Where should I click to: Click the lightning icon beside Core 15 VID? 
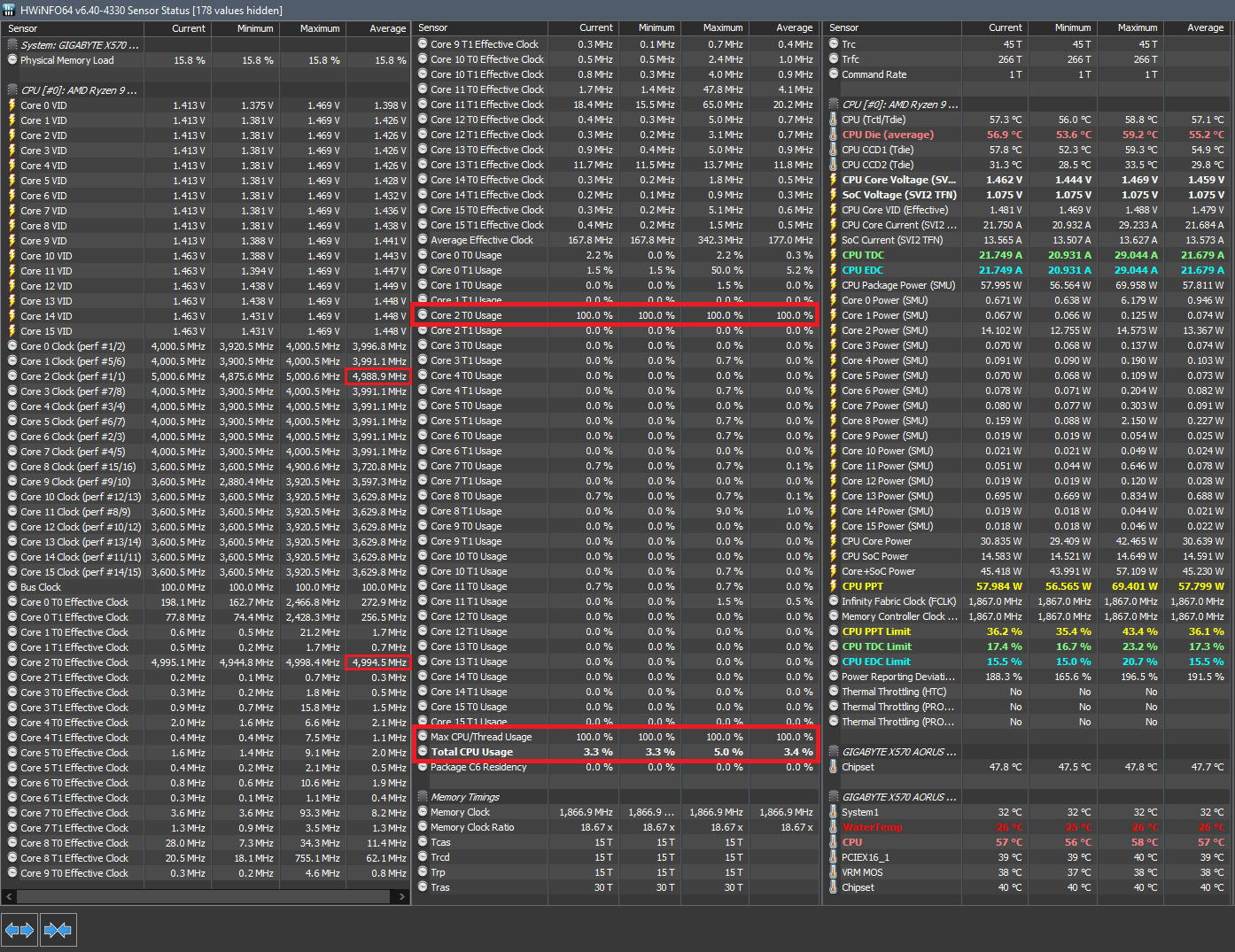[12, 331]
